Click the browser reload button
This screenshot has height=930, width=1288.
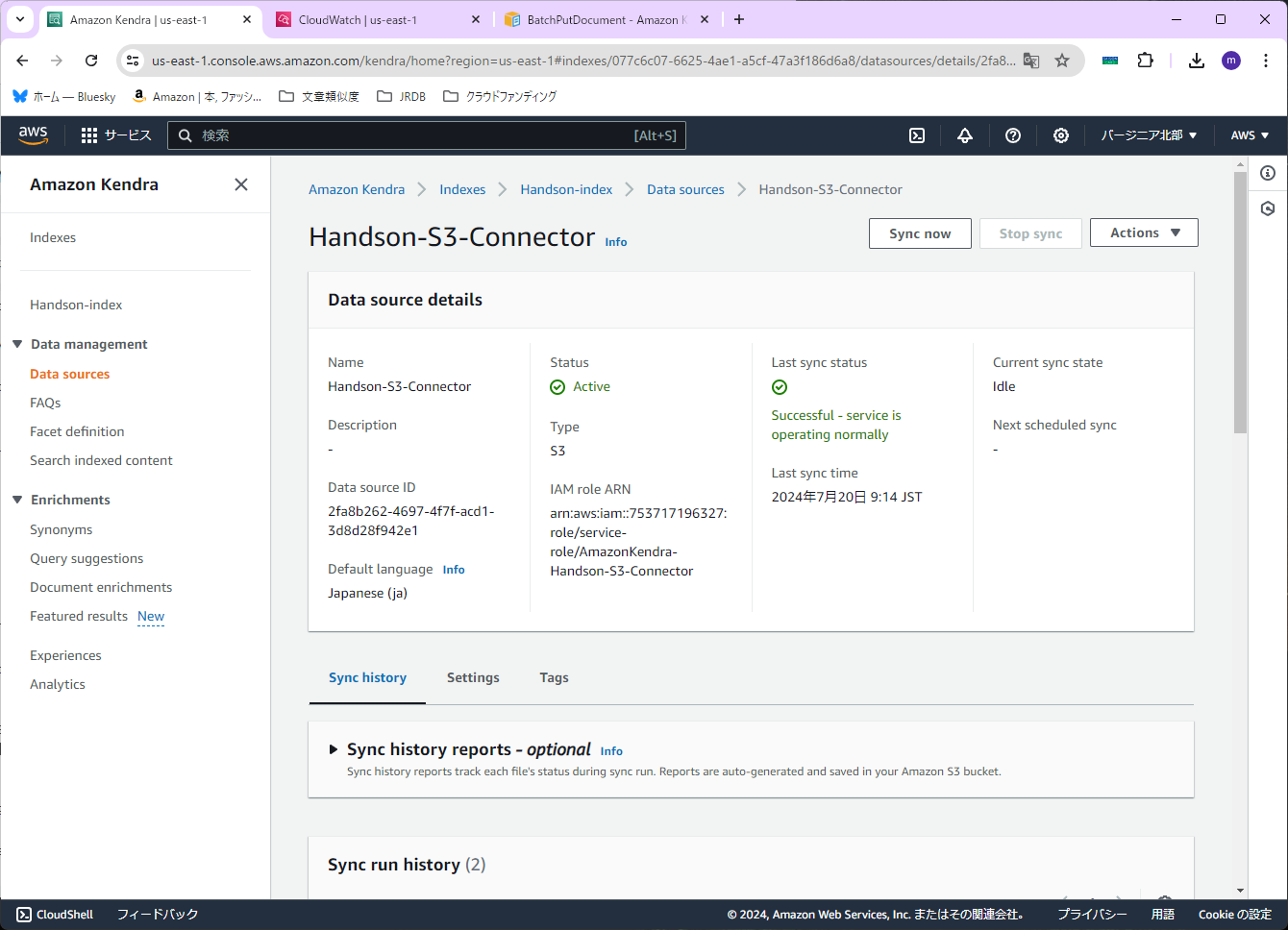click(91, 61)
